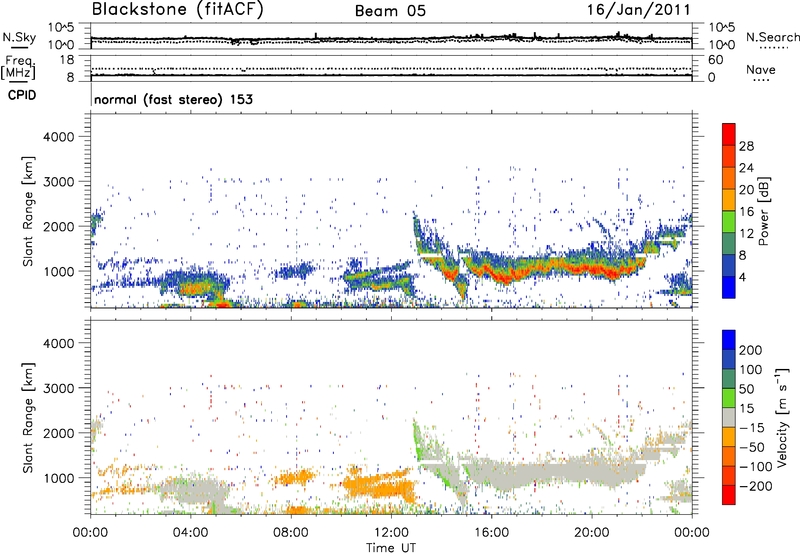
Task: Click the '10^5' label on the left noise axis
Action: coord(61,28)
